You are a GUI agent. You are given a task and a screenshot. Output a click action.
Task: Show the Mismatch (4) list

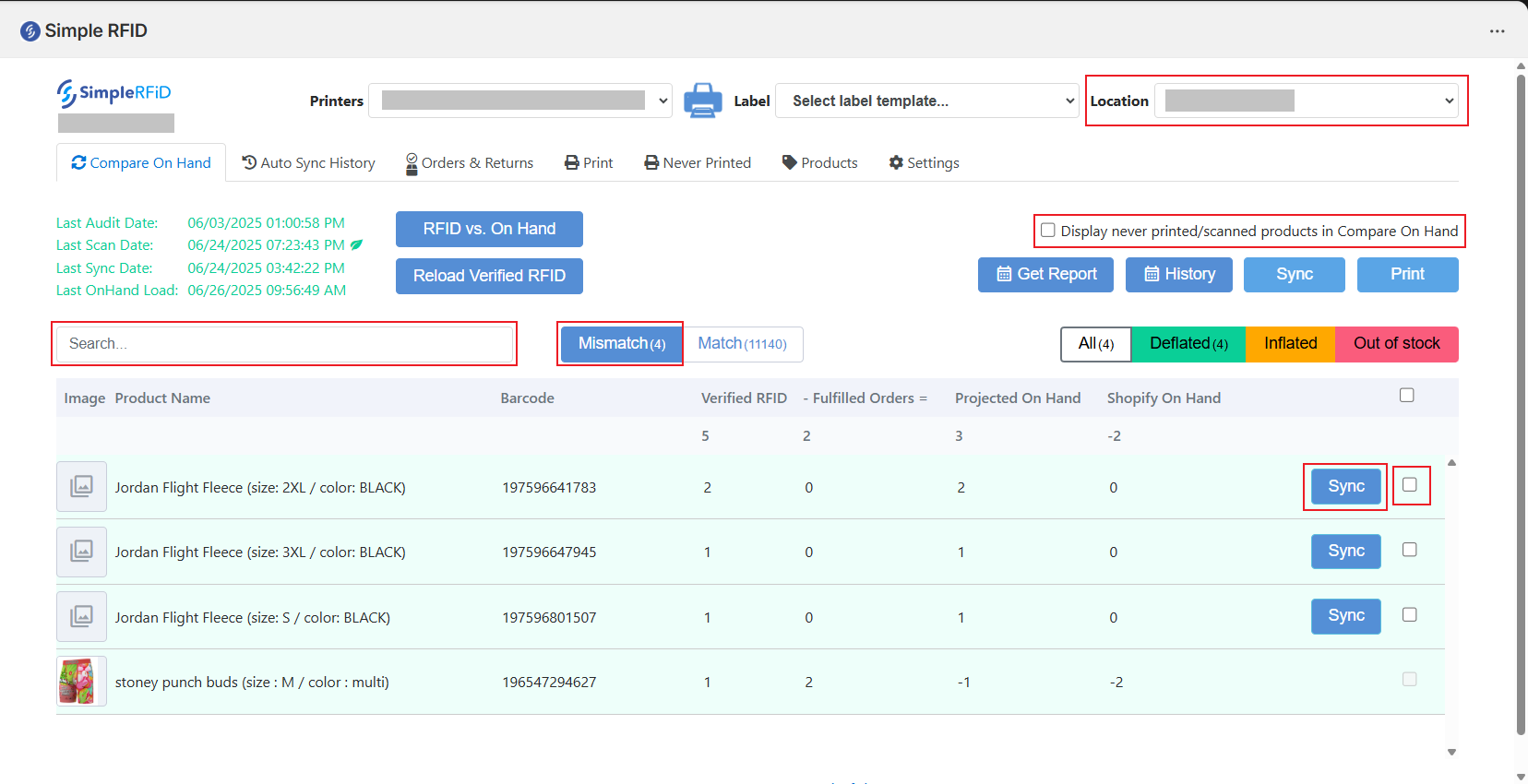(x=621, y=344)
